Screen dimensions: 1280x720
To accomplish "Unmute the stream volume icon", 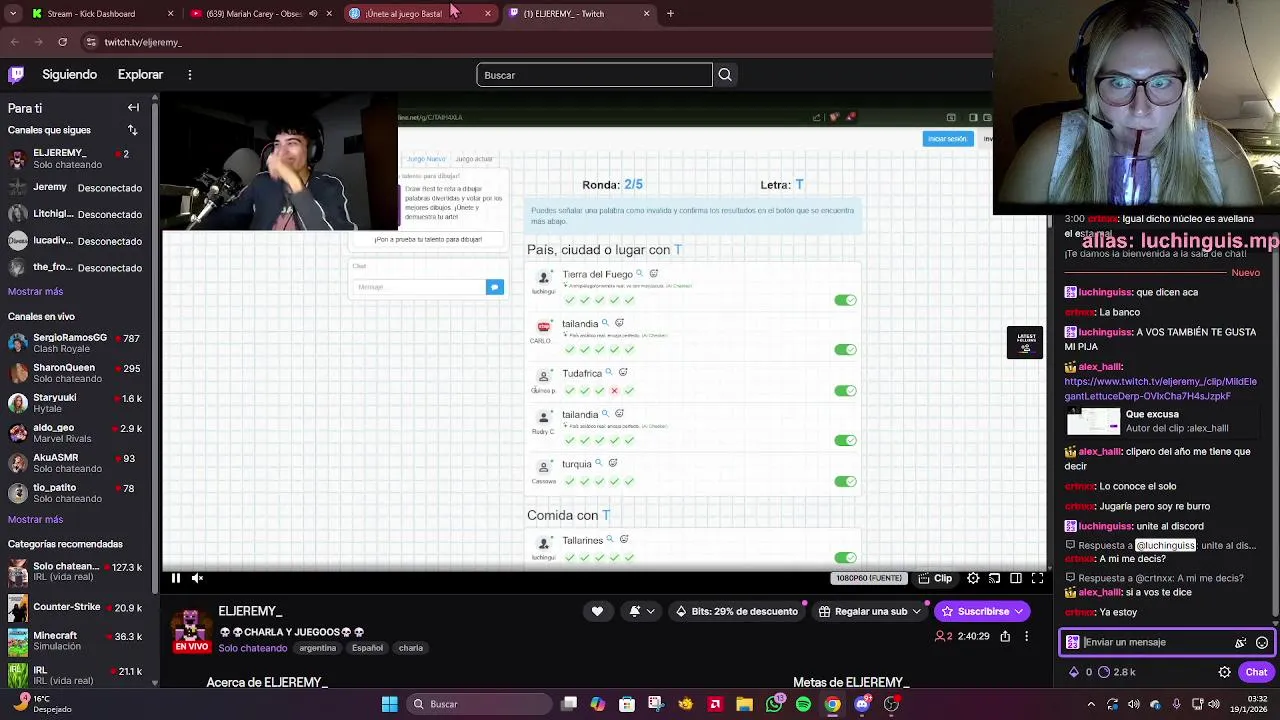I will (x=197, y=578).
